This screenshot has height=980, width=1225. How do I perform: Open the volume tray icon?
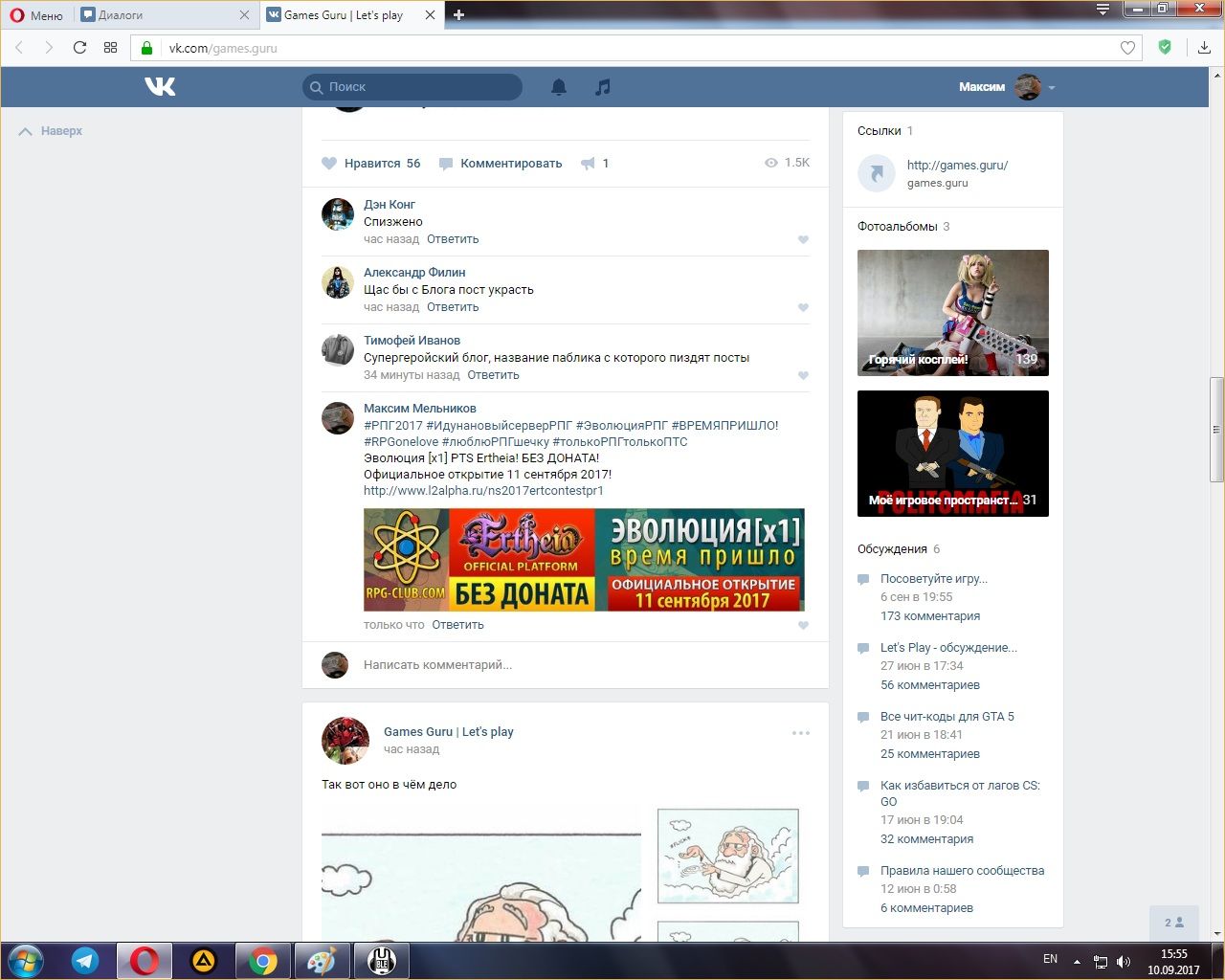coord(1124,961)
